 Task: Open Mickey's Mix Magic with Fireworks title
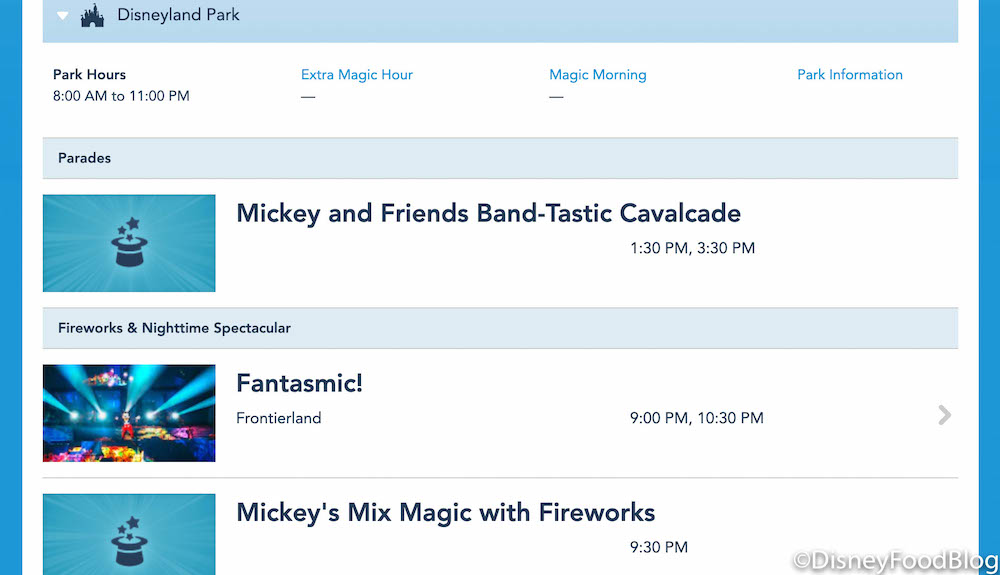[x=445, y=513]
